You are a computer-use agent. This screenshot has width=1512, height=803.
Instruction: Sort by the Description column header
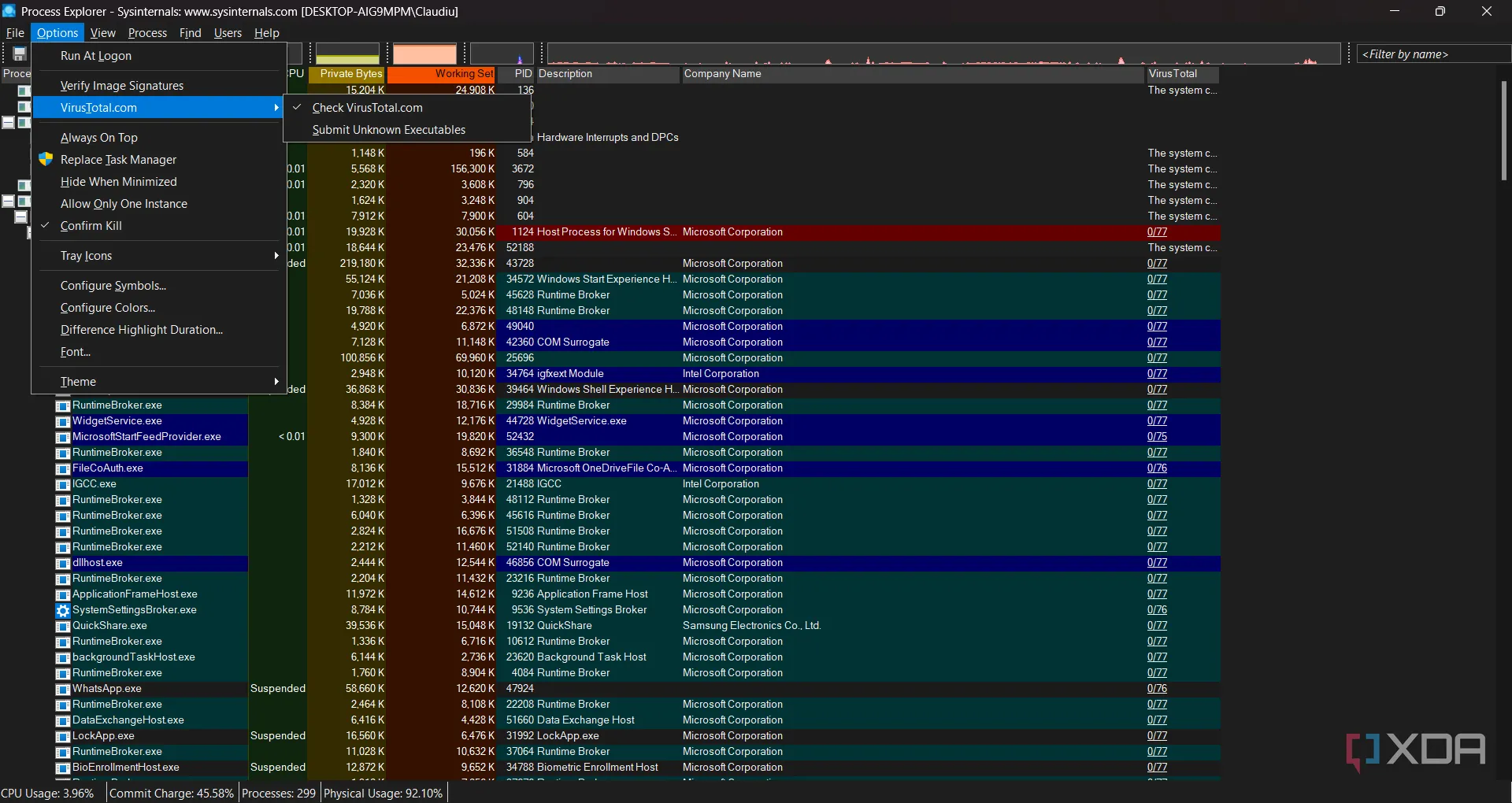[x=607, y=74]
